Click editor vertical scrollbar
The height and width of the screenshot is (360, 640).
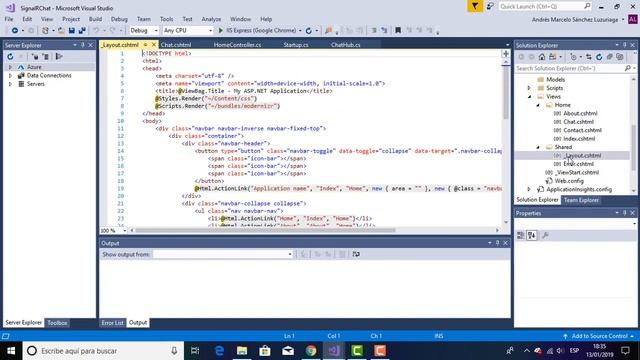506,92
